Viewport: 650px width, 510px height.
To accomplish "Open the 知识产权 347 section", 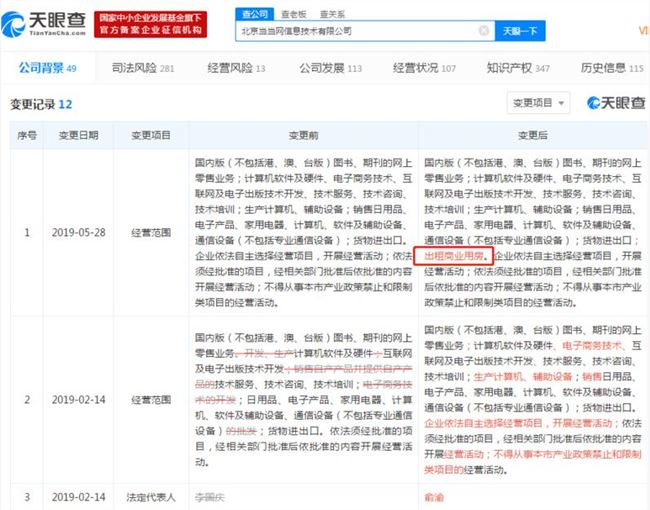I will click(518, 68).
